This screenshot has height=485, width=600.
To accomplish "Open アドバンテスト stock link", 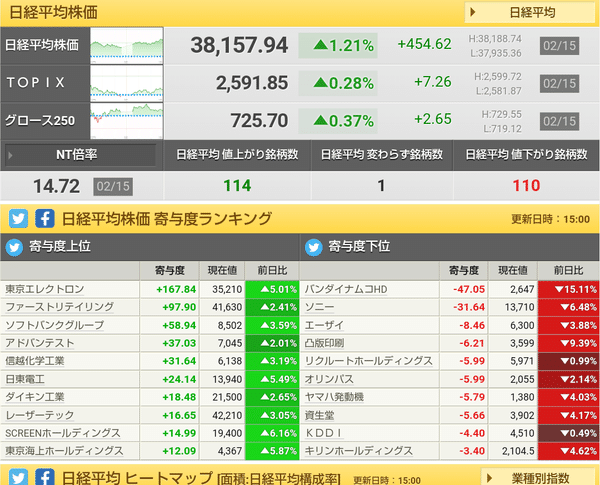I will 39,343.
